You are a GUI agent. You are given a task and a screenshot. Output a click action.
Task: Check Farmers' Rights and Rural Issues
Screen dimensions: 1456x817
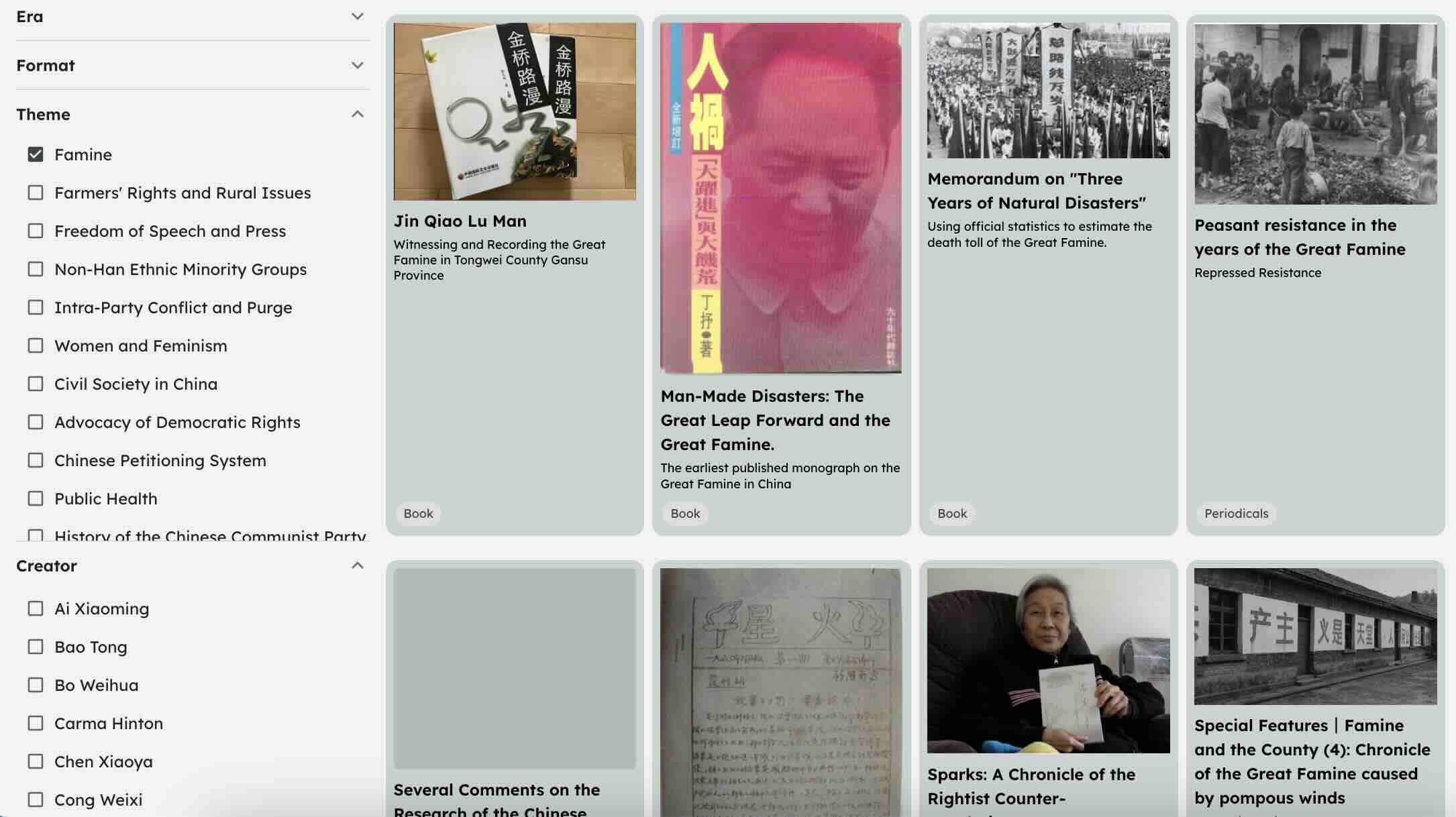pos(36,193)
